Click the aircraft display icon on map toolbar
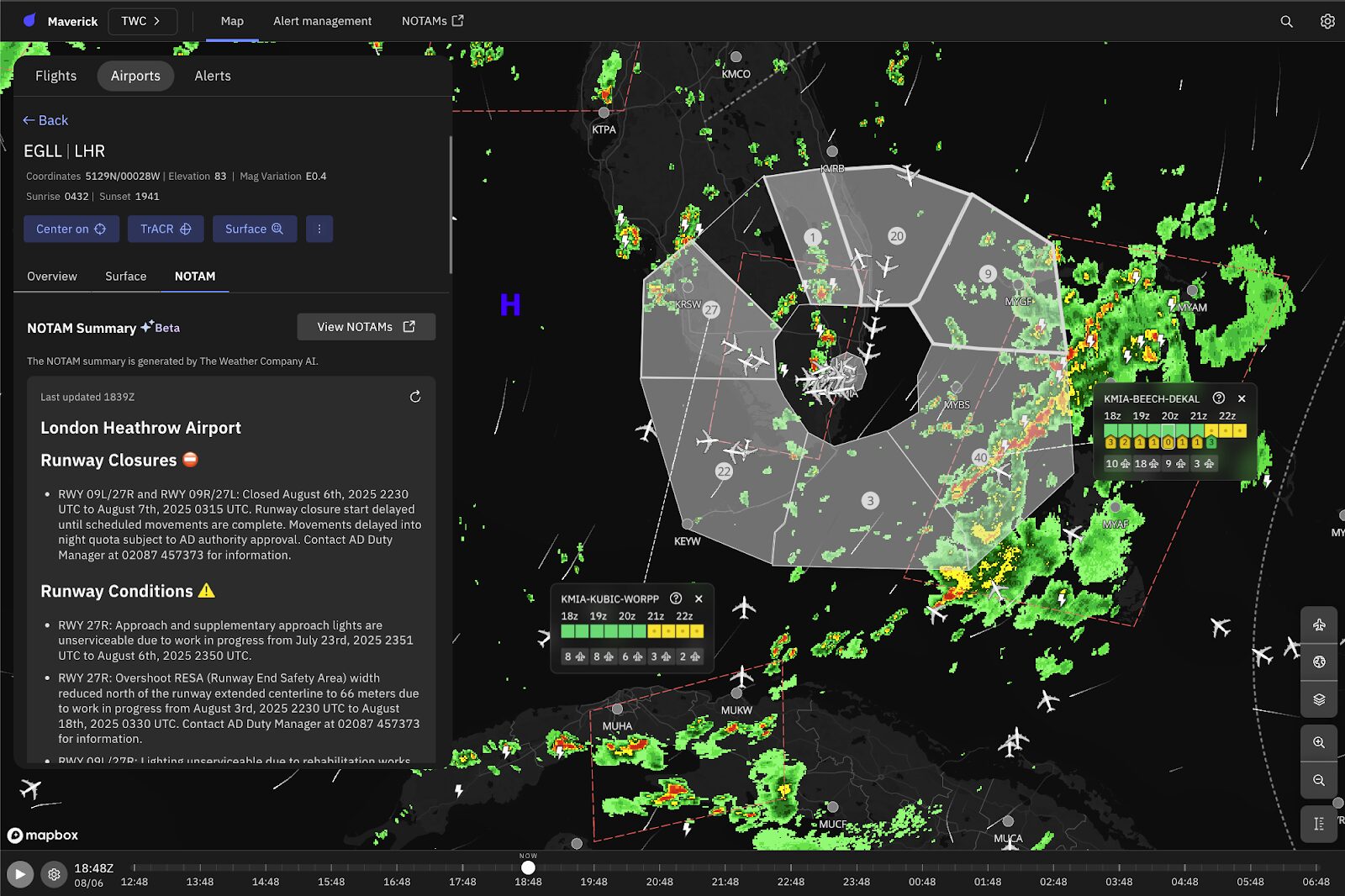The image size is (1345, 896). pyautogui.click(x=1319, y=625)
